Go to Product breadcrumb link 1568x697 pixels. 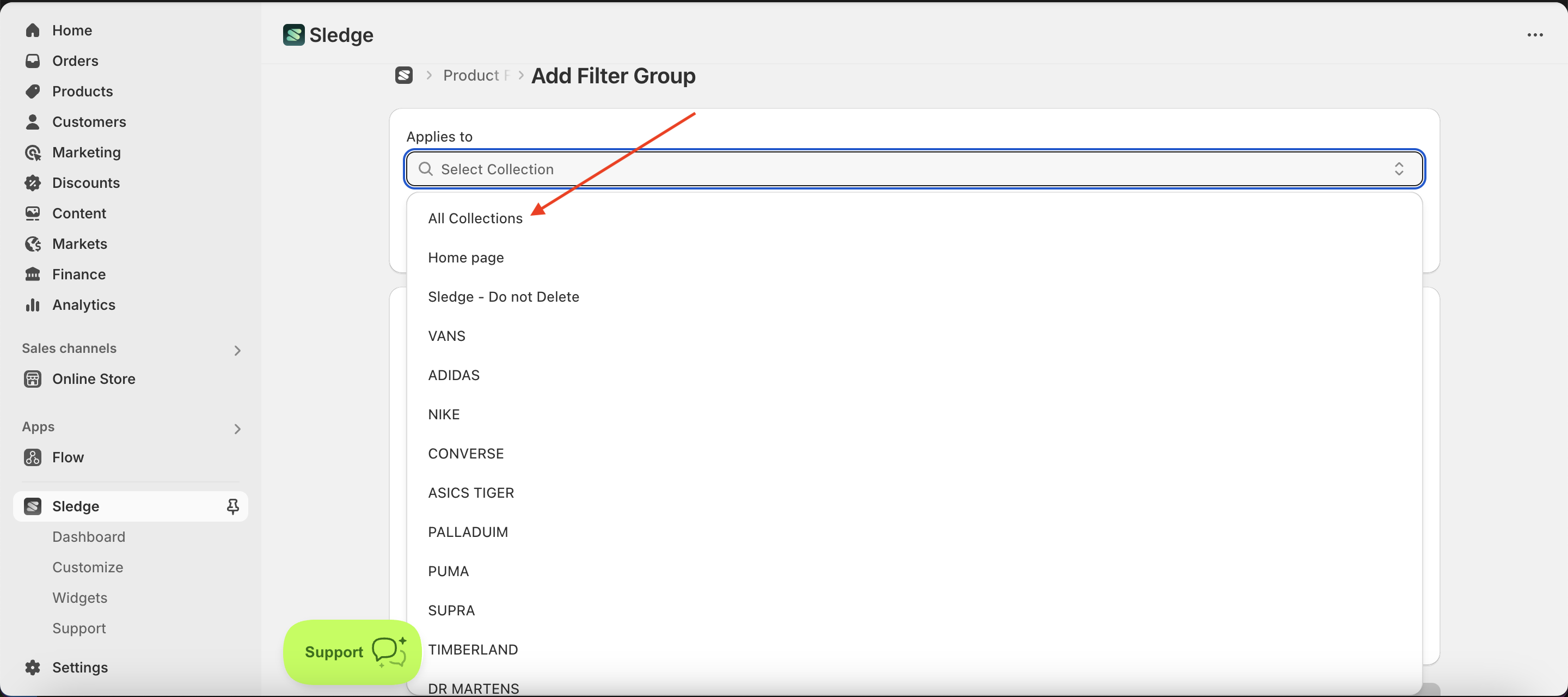coord(475,75)
